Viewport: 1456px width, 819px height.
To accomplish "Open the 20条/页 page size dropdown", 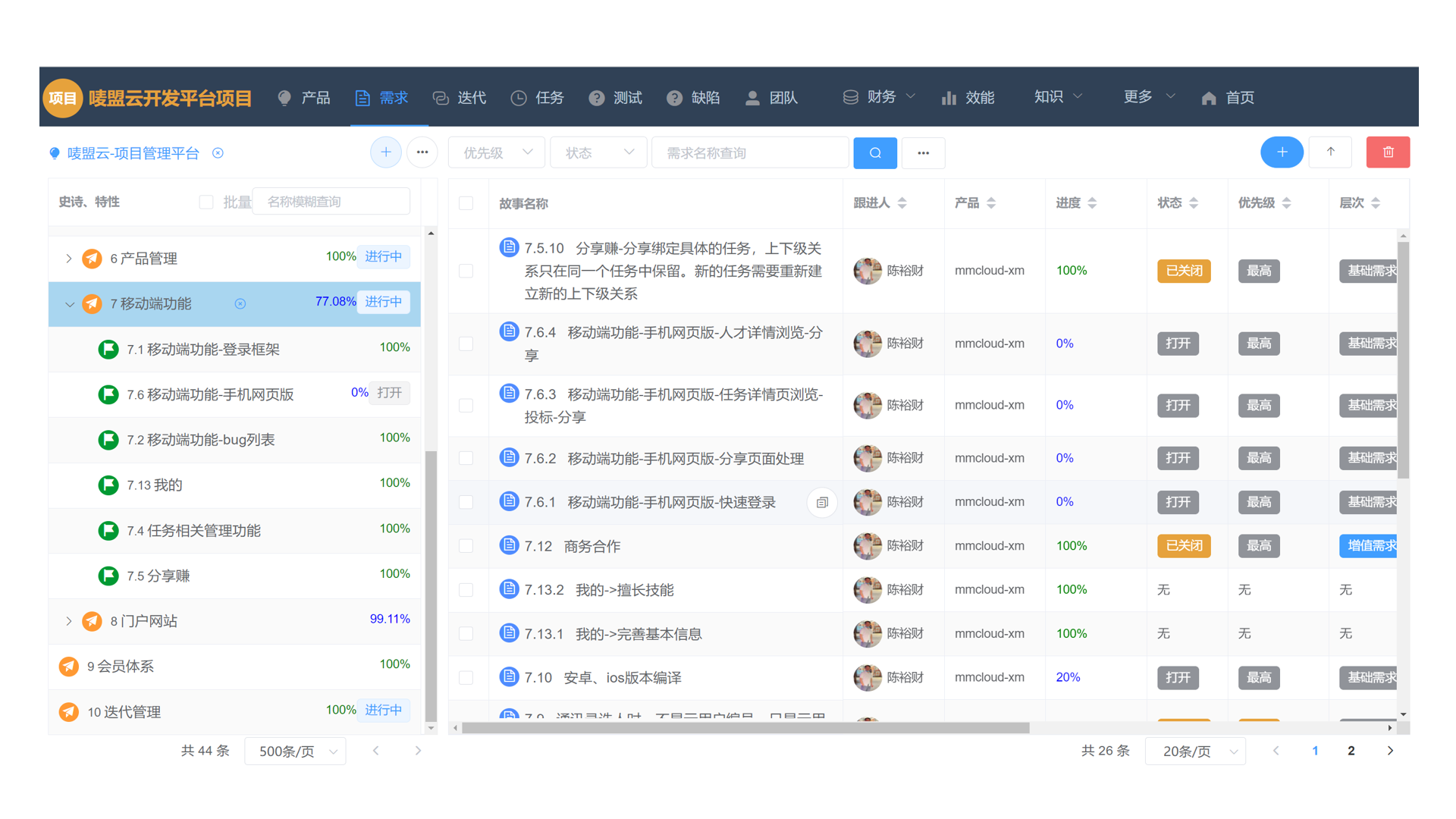I will [1195, 751].
